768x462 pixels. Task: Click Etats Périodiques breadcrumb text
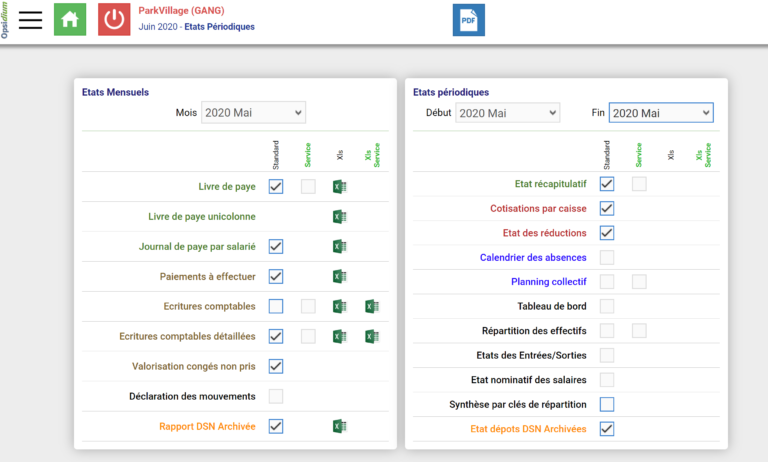219,26
